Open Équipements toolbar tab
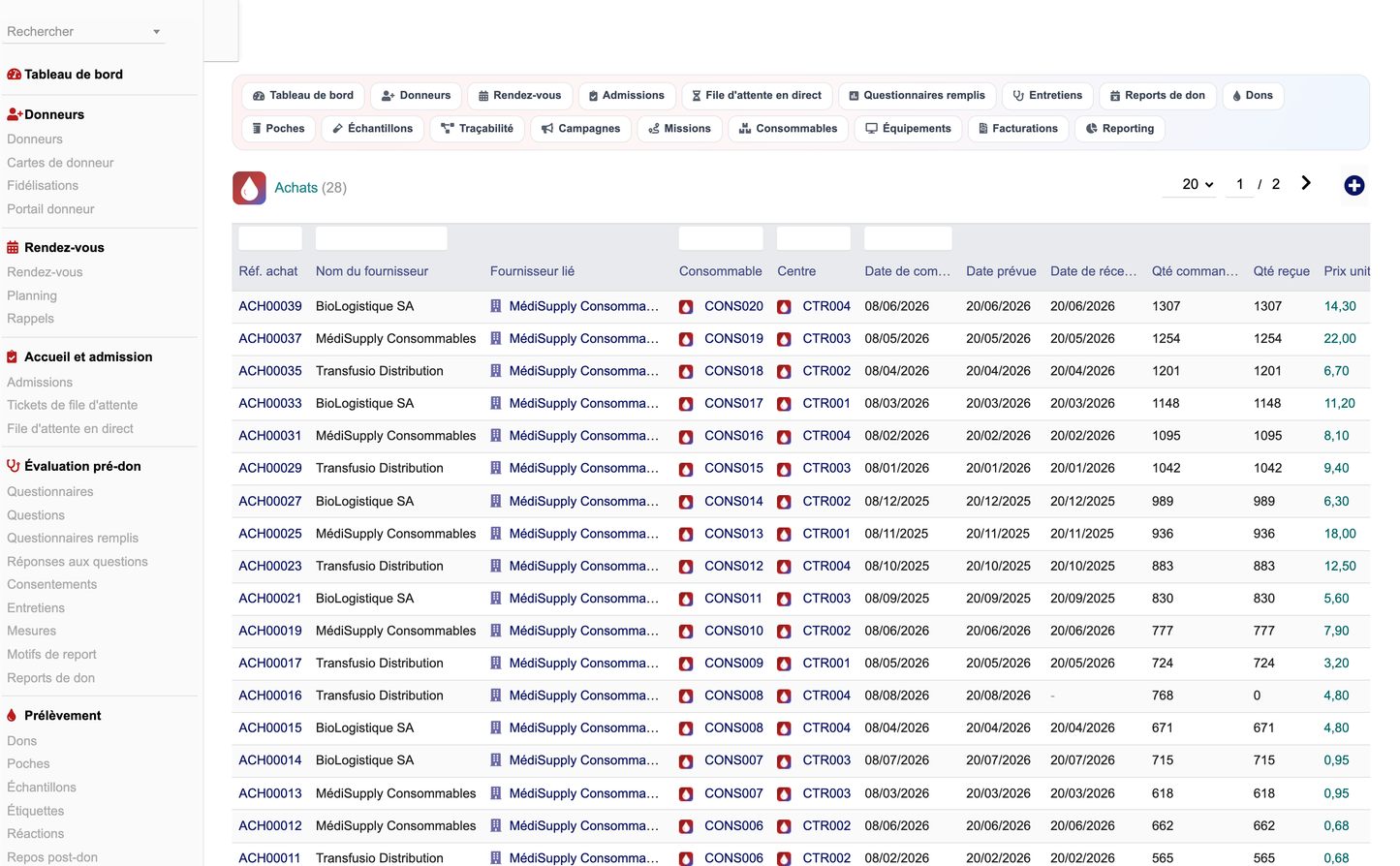The image size is (1400, 866). coord(908,129)
